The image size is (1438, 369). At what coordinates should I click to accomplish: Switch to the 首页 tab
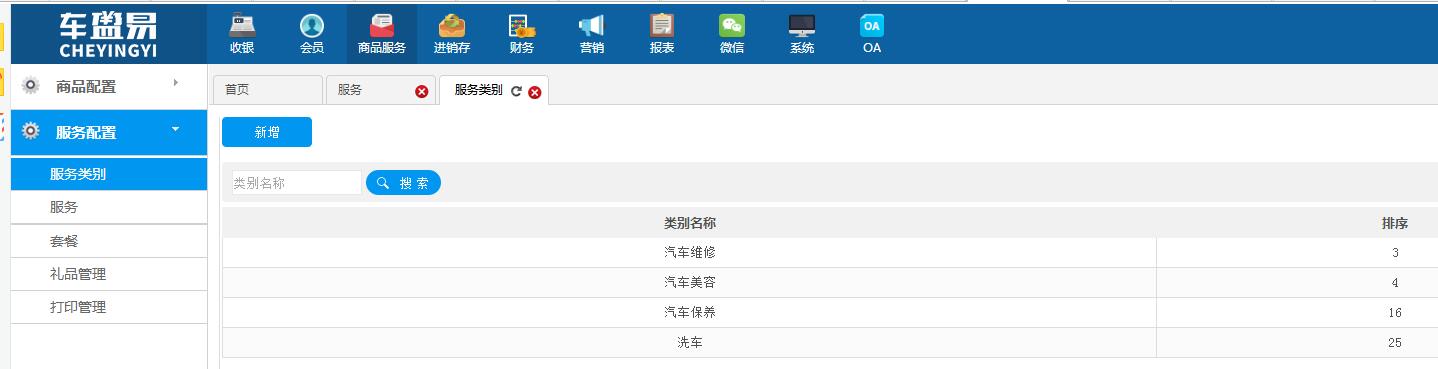pos(267,90)
